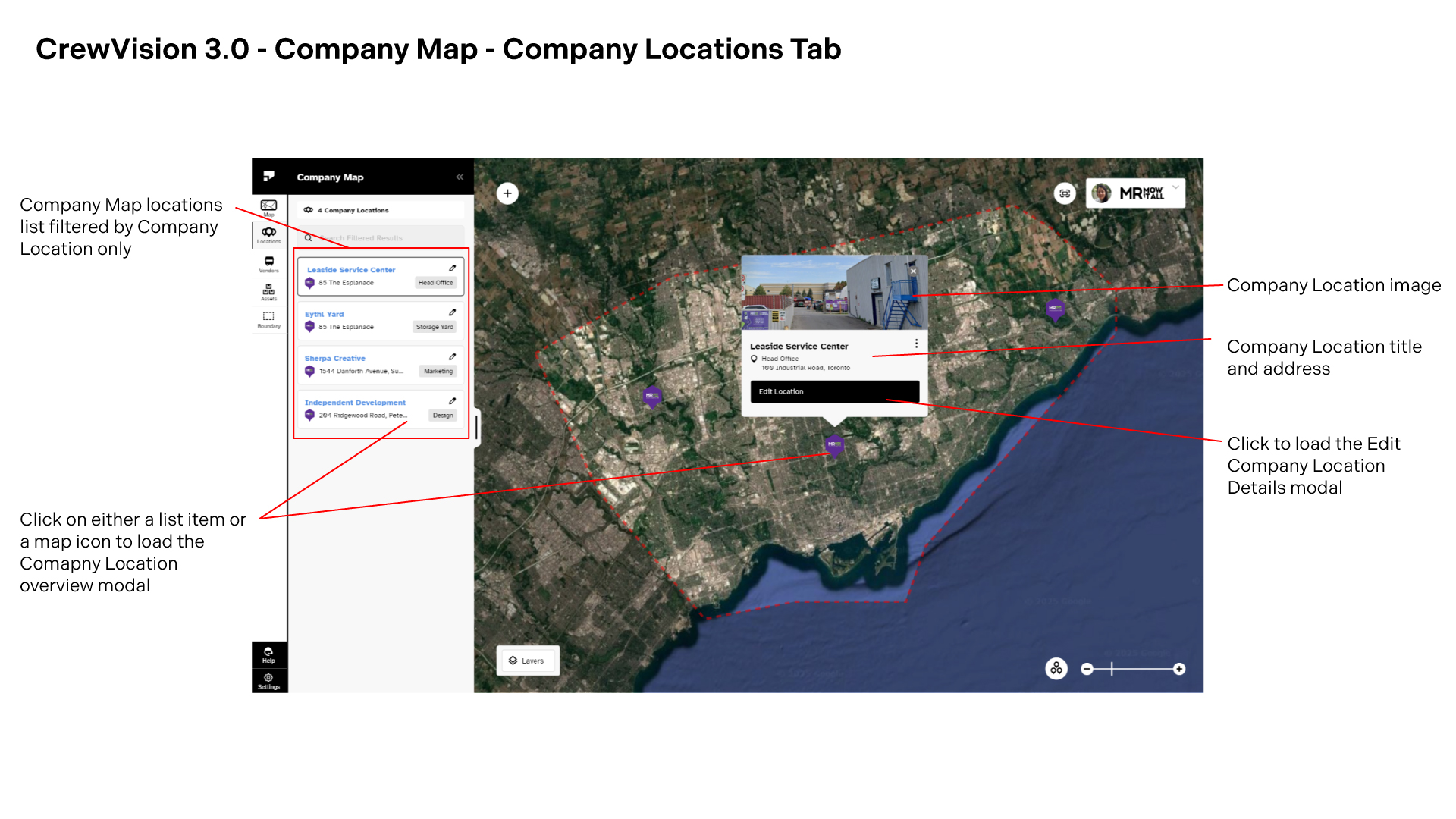Click the Marketing tag
This screenshot has height=819, width=1456.
tap(438, 372)
